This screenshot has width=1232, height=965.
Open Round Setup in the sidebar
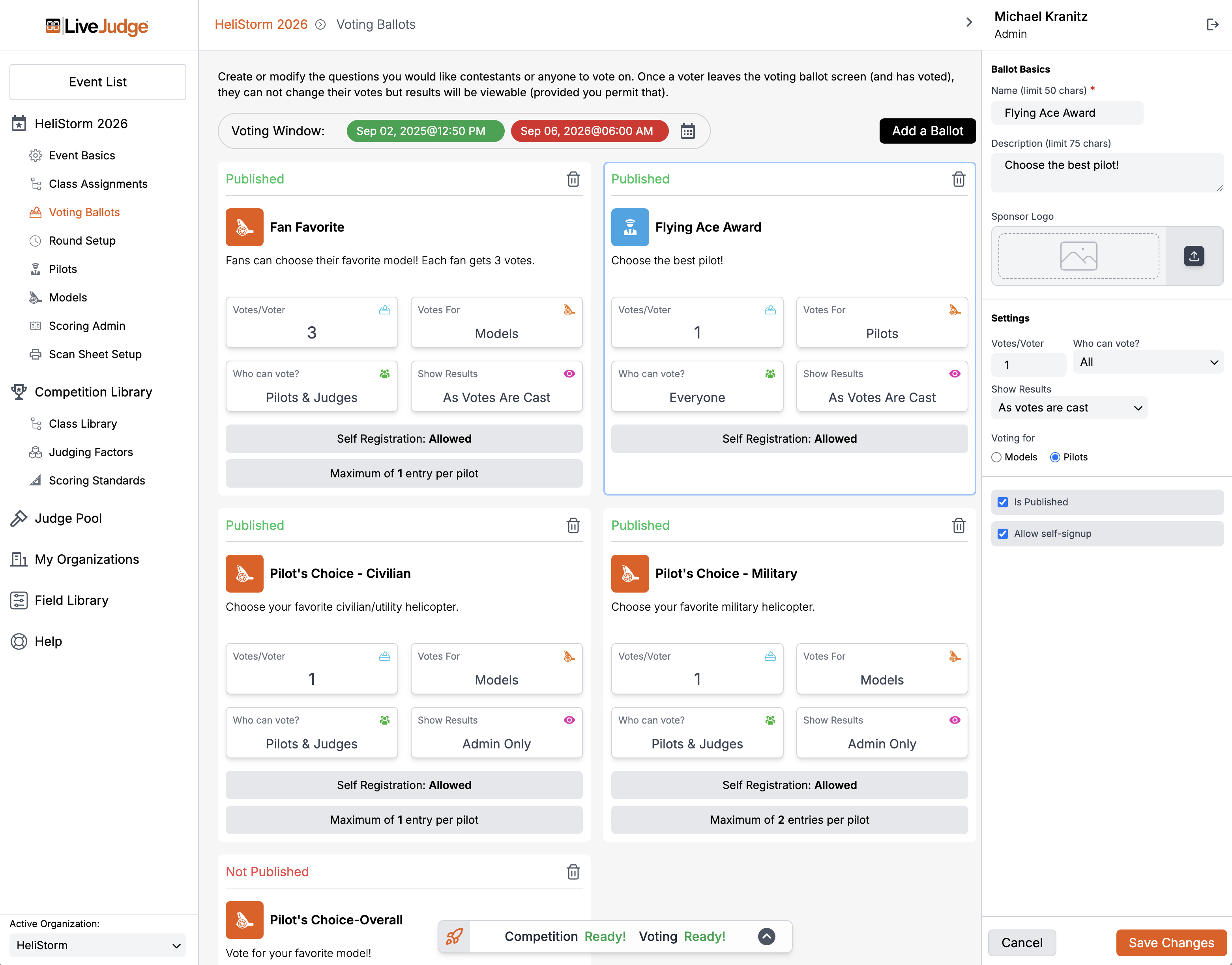coord(82,241)
